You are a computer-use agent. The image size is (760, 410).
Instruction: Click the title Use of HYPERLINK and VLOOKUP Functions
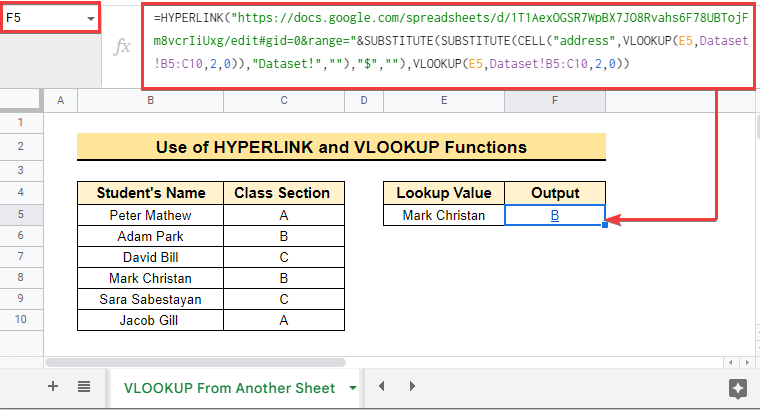pyautogui.click(x=341, y=147)
